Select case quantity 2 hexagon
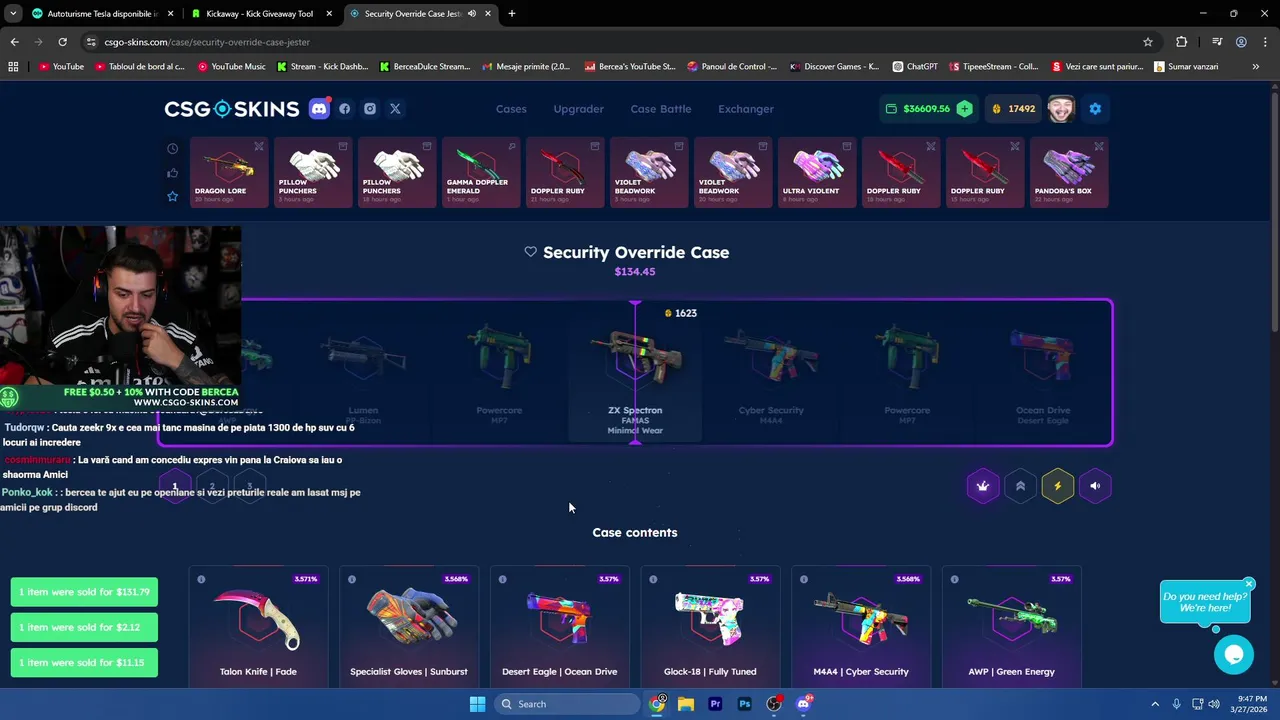 (212, 486)
